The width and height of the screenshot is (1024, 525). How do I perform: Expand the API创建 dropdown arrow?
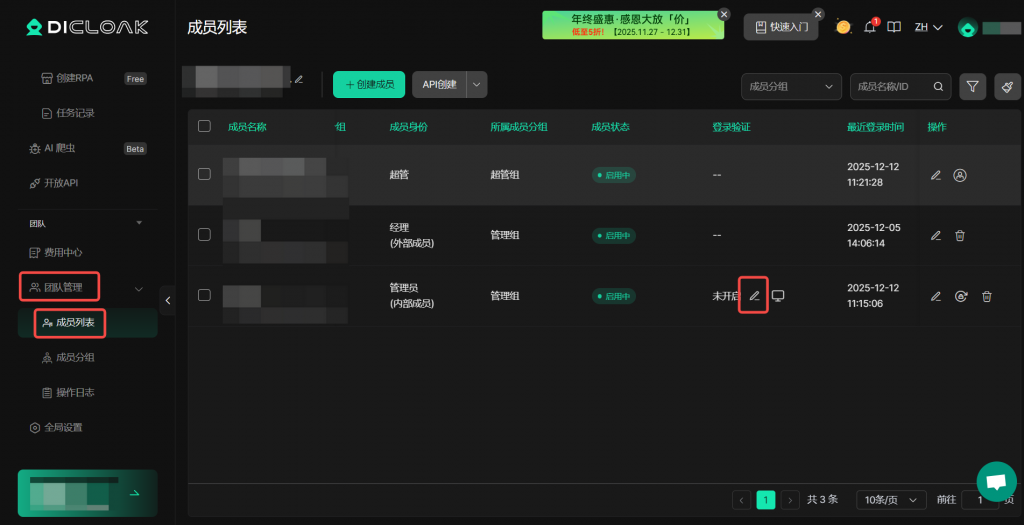[477, 85]
